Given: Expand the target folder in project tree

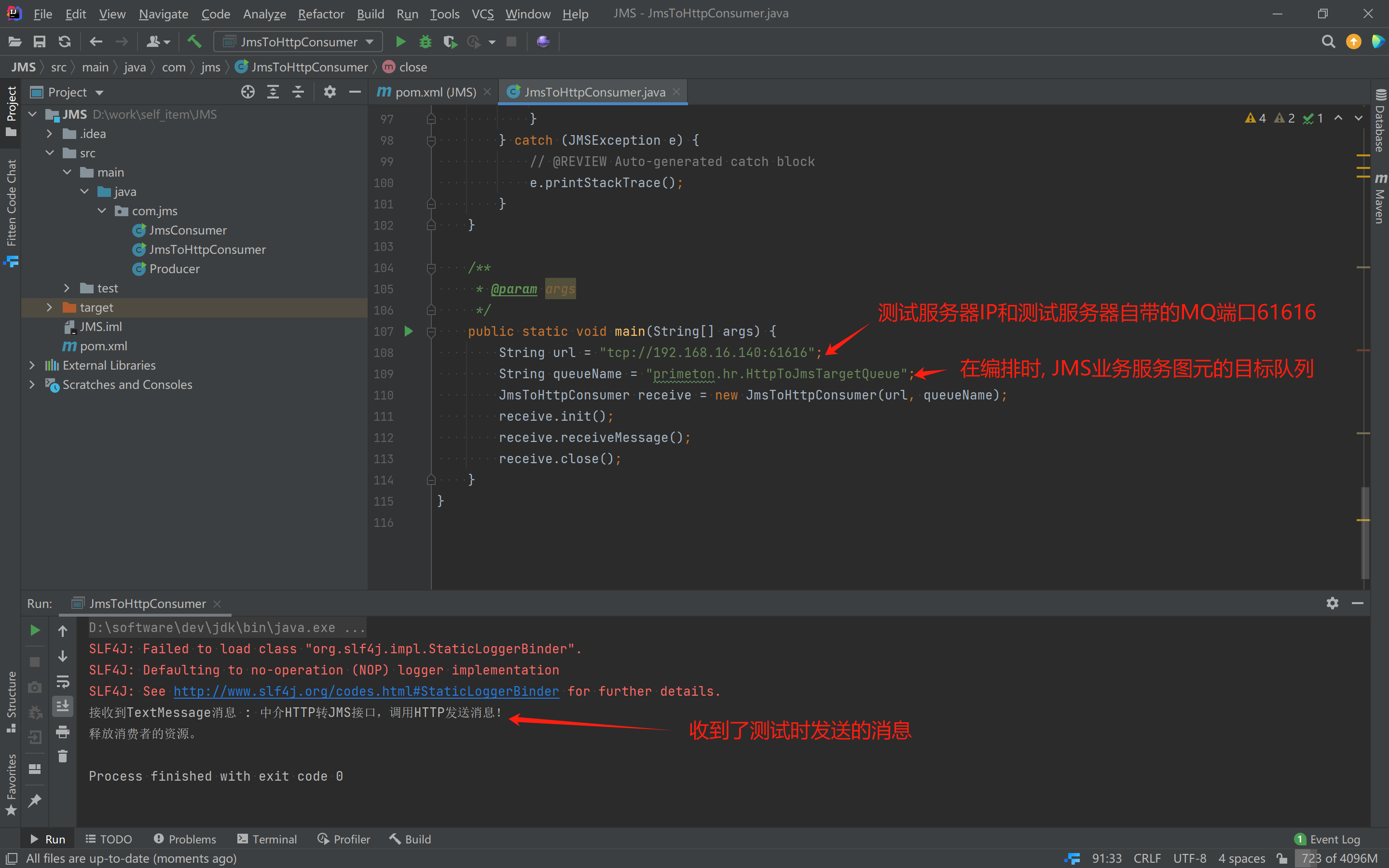Looking at the screenshot, I should [49, 307].
